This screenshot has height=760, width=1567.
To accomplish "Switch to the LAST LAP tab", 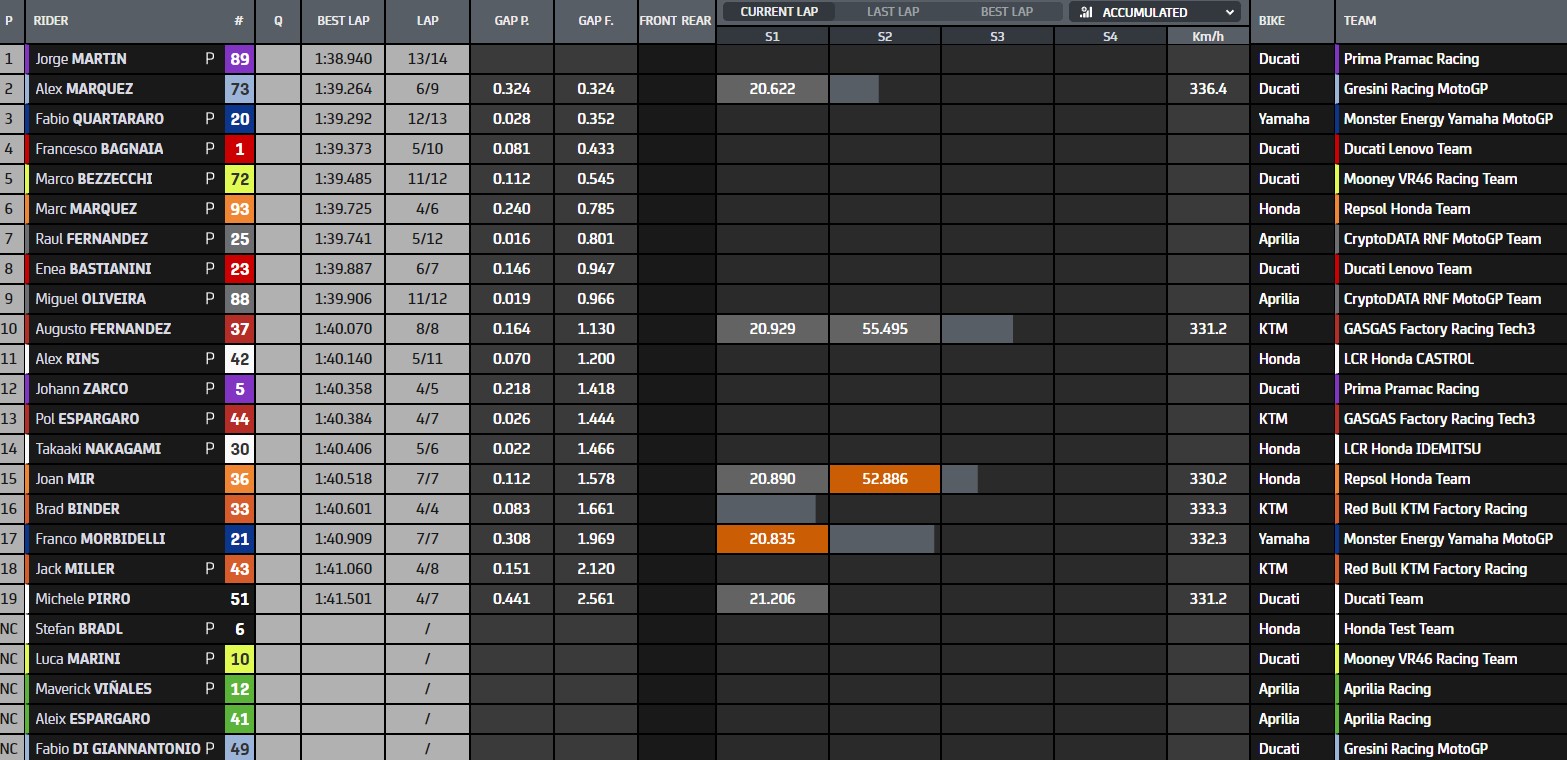I will (893, 12).
